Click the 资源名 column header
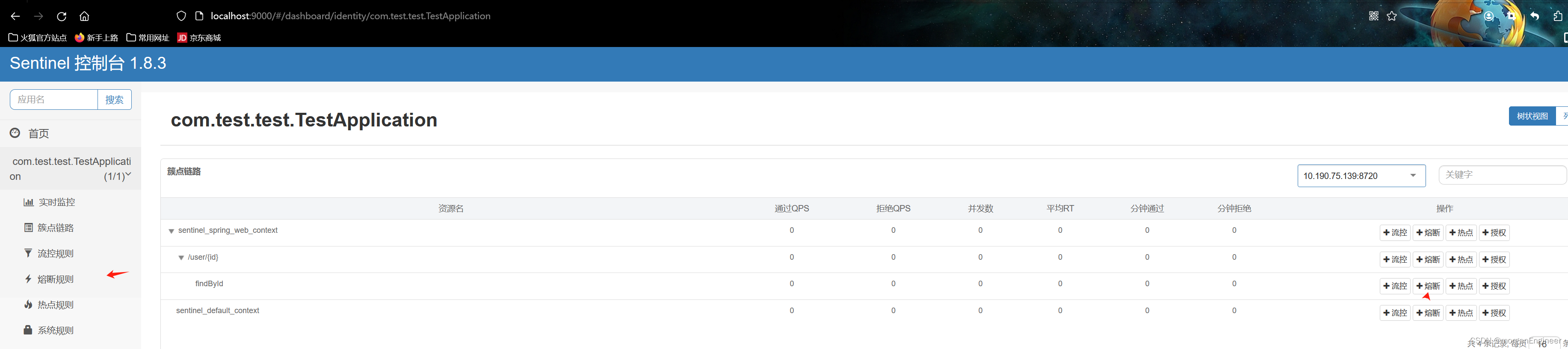The width and height of the screenshot is (1568, 349). [451, 208]
